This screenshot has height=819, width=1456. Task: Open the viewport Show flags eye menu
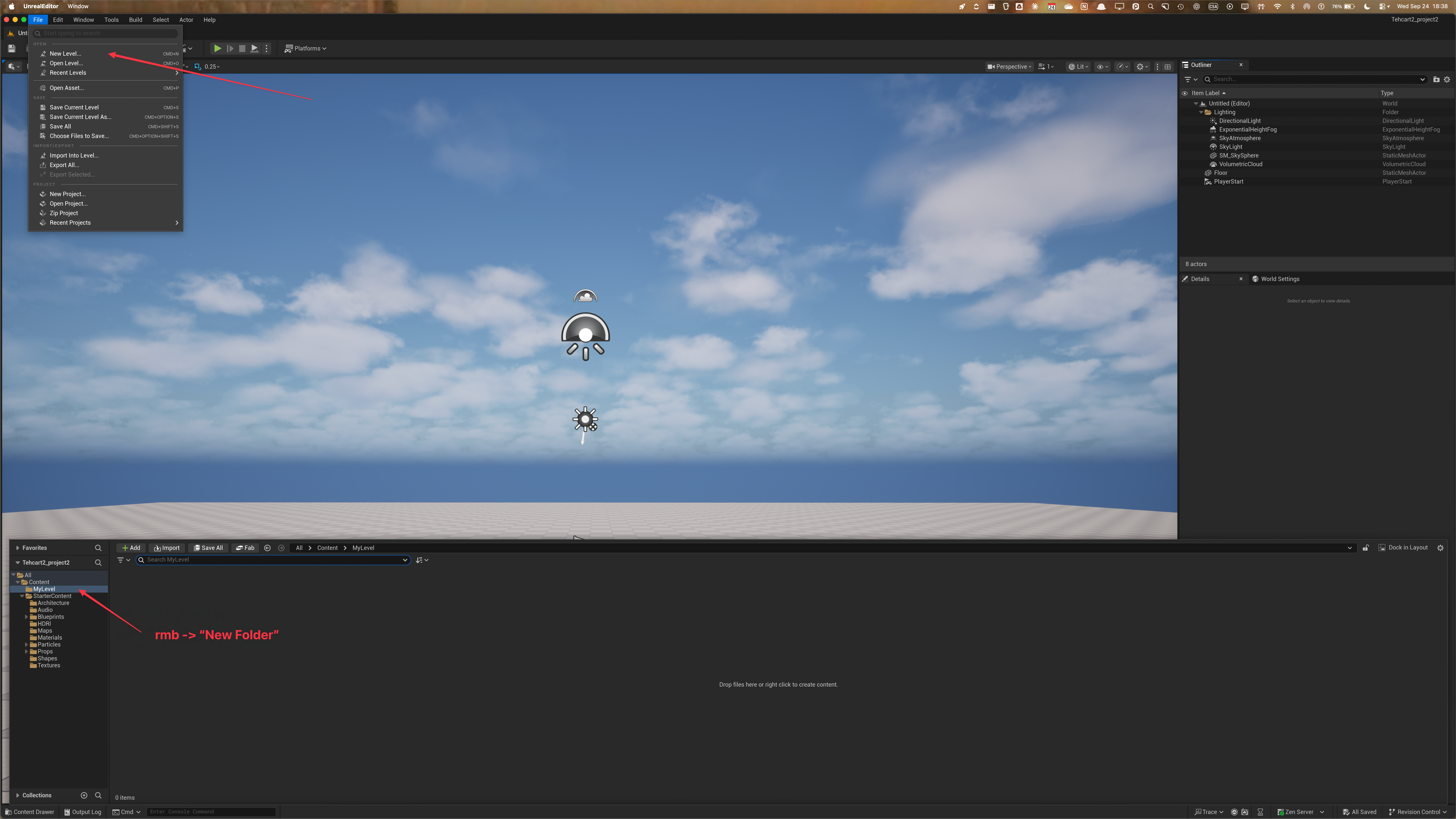(x=1102, y=67)
